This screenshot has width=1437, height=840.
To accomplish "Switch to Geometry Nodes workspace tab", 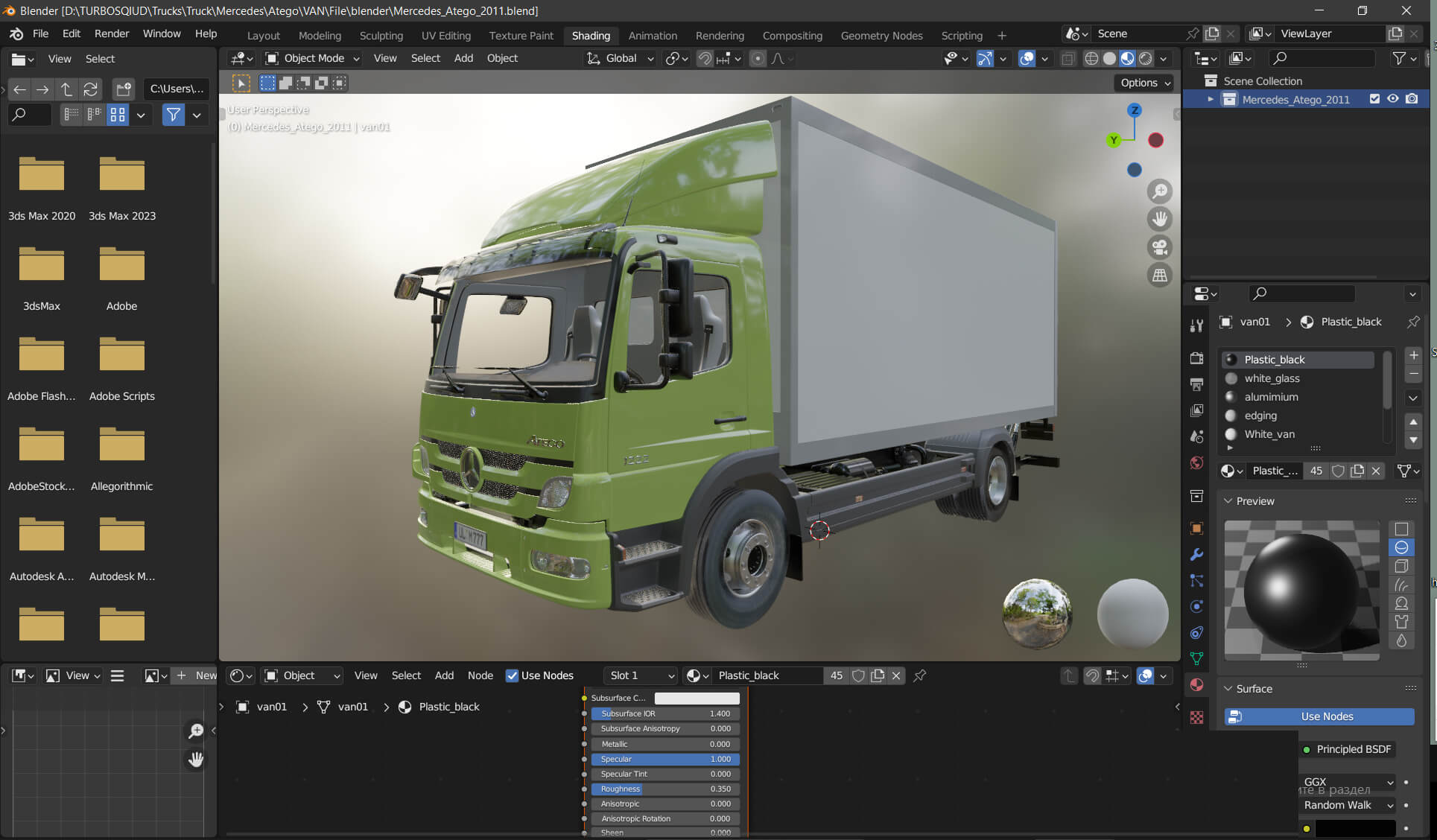I will [881, 36].
